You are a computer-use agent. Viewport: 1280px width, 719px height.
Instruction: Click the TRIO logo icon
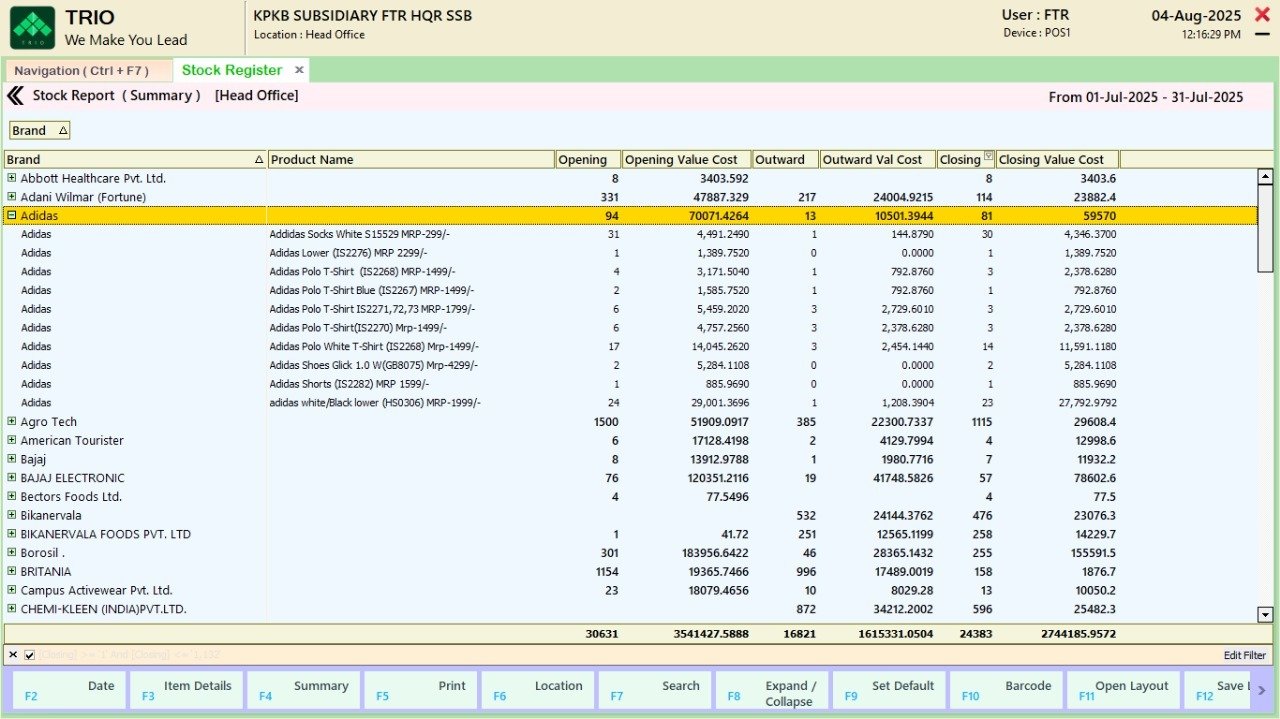[x=32, y=27]
